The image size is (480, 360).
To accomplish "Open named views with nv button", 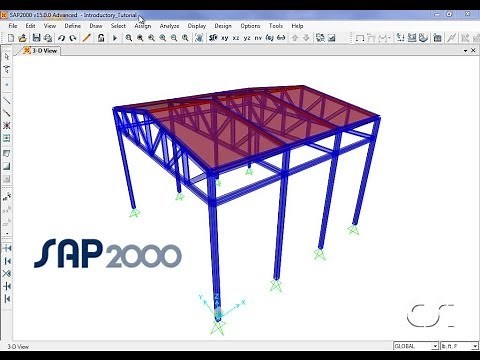I will coord(258,38).
